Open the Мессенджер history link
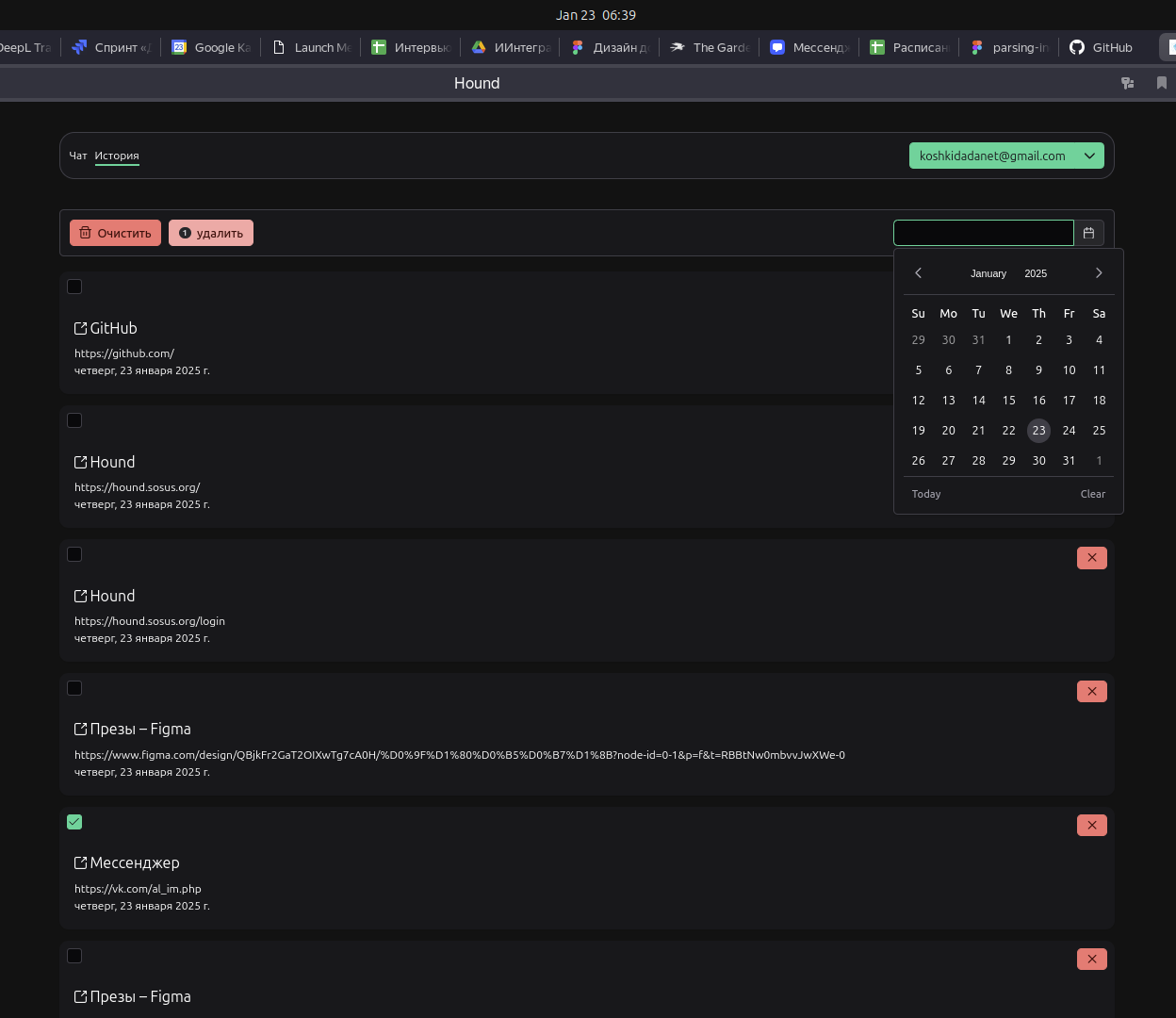This screenshot has height=1018, width=1176. pos(135,862)
